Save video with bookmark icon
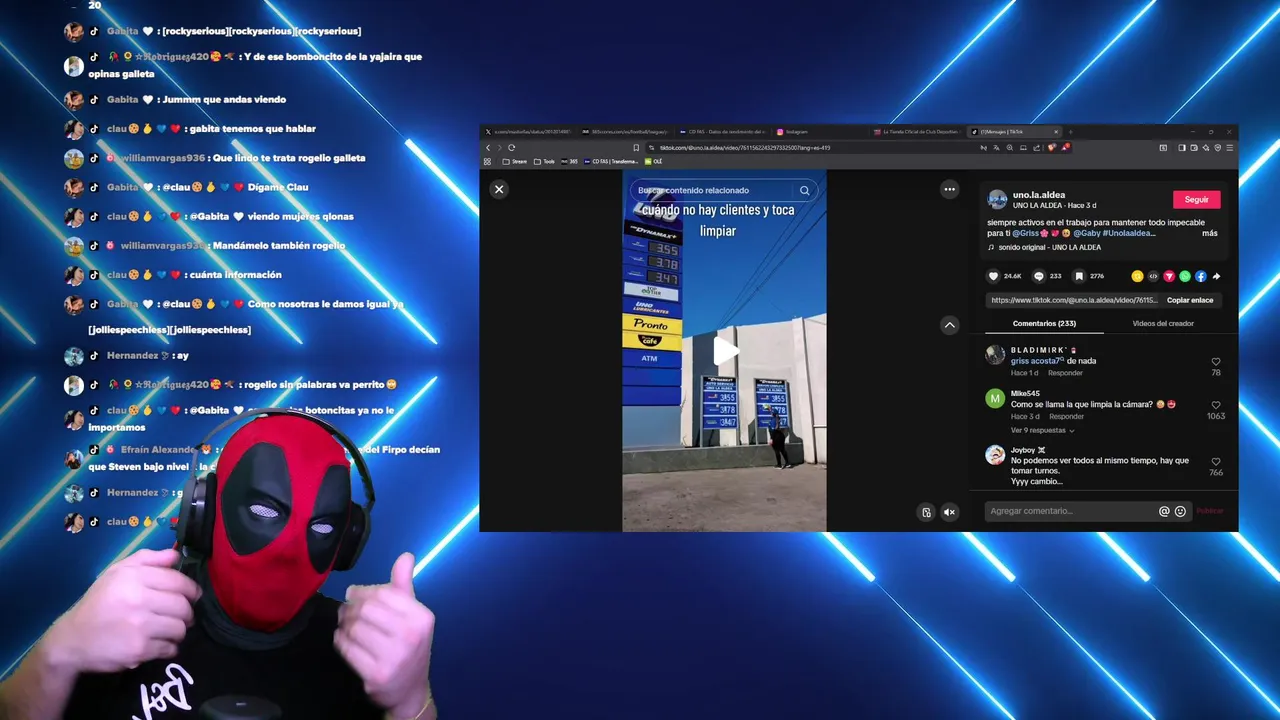Viewport: 1280px width, 720px height. [x=1079, y=276]
